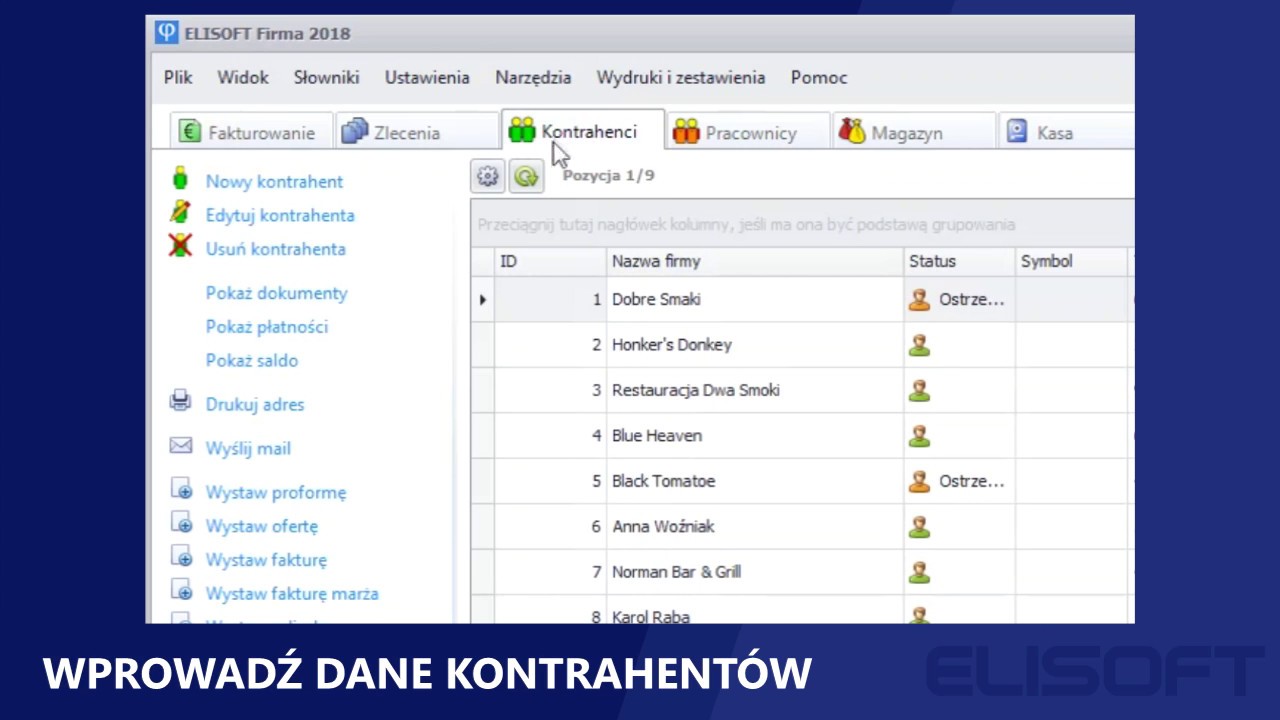Click the Usuń kontrahenta link
The image size is (1280, 720).
pyautogui.click(x=276, y=249)
